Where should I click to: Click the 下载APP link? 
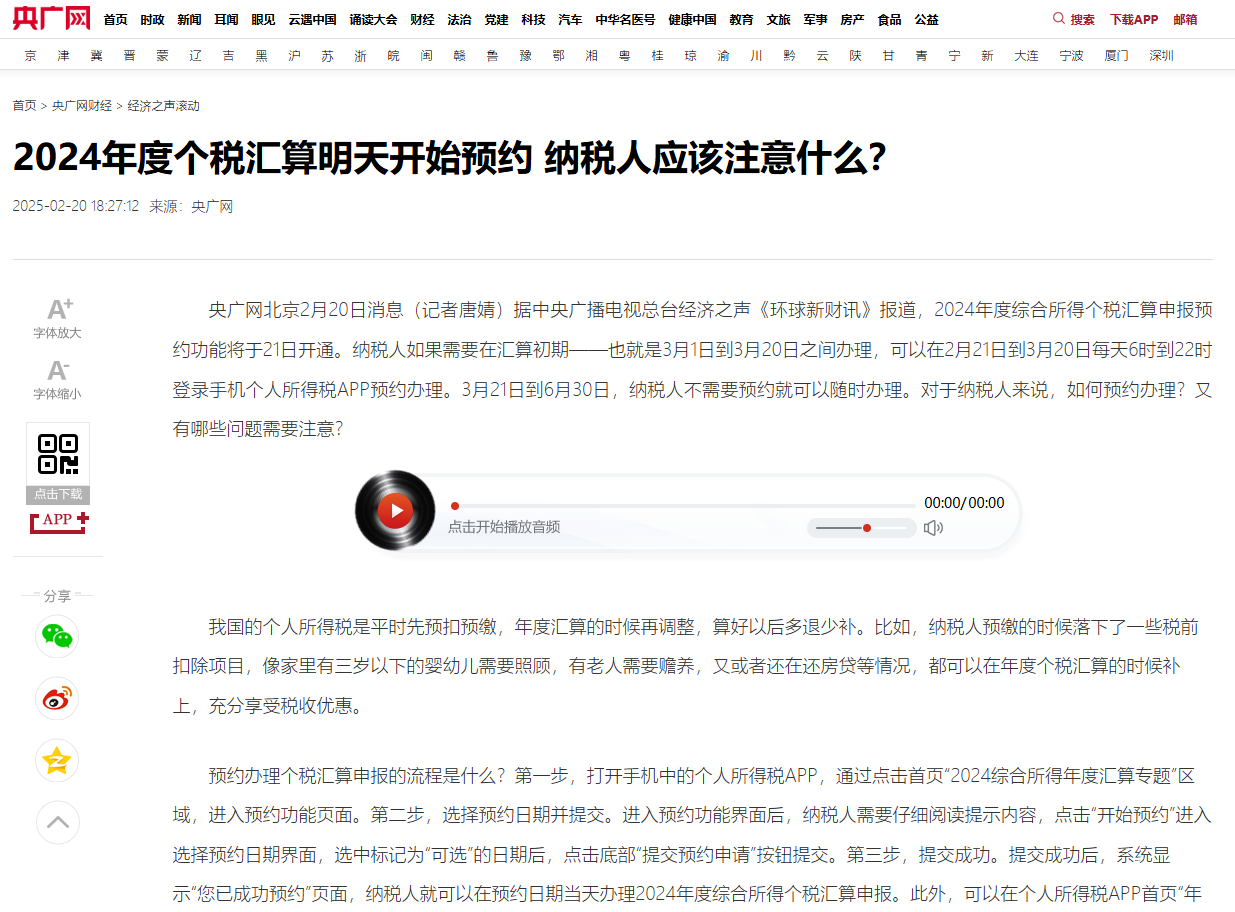[1133, 20]
